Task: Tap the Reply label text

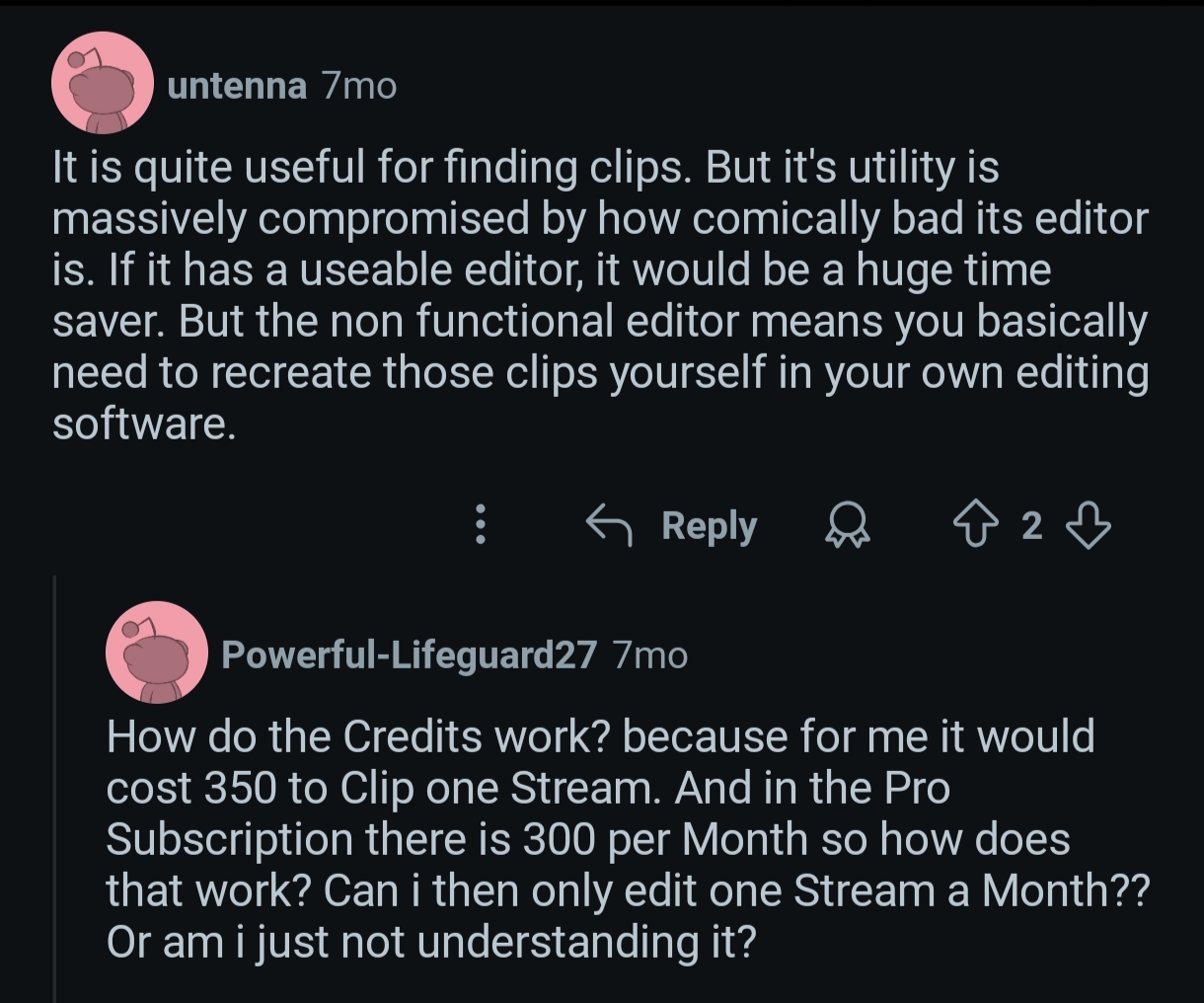Action: pos(709,525)
